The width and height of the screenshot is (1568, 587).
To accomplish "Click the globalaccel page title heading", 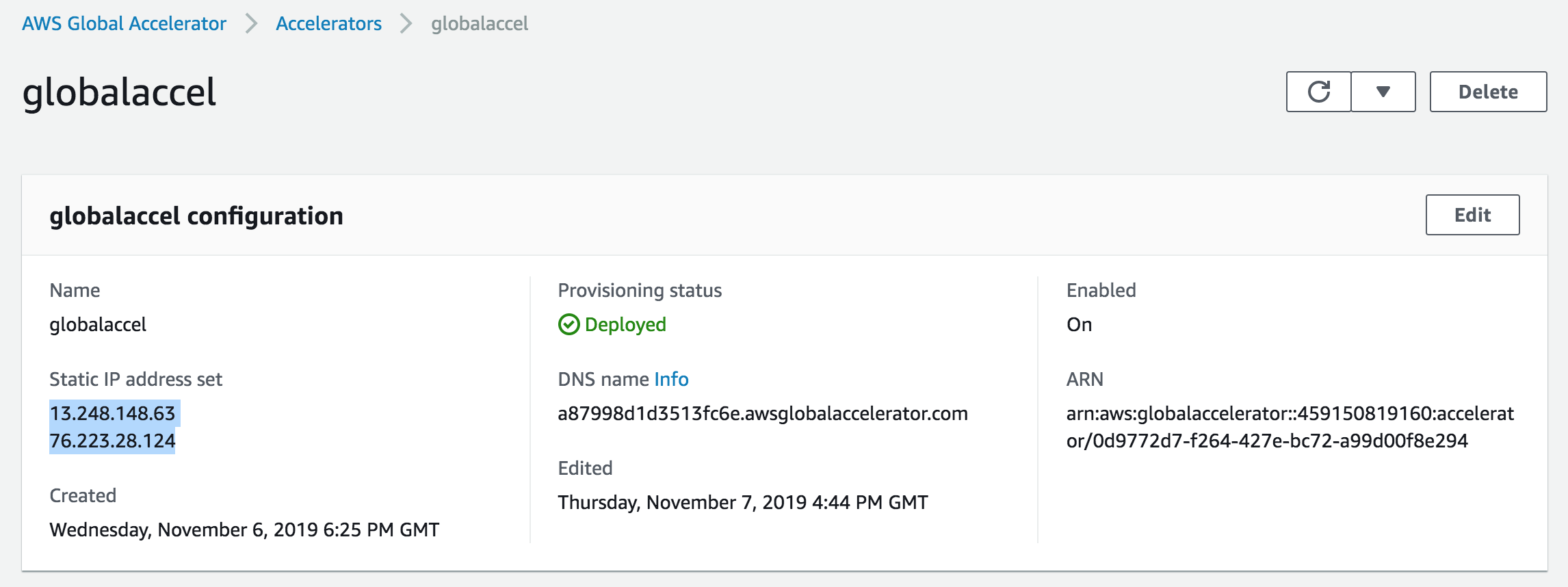I will coord(119,92).
